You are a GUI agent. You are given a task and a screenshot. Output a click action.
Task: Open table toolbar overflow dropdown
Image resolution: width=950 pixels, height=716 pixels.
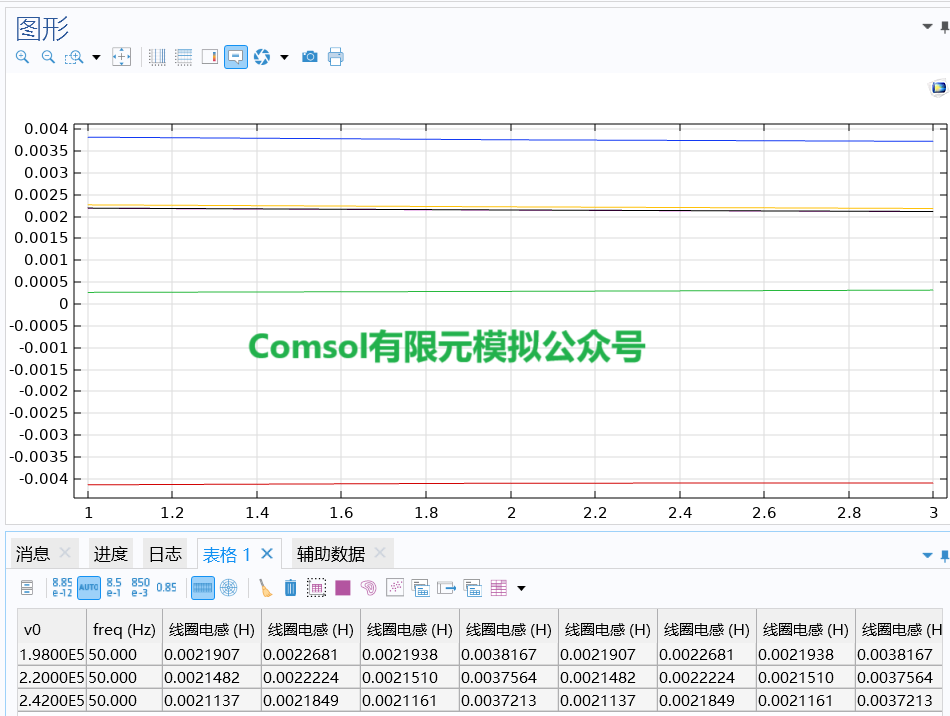click(521, 588)
